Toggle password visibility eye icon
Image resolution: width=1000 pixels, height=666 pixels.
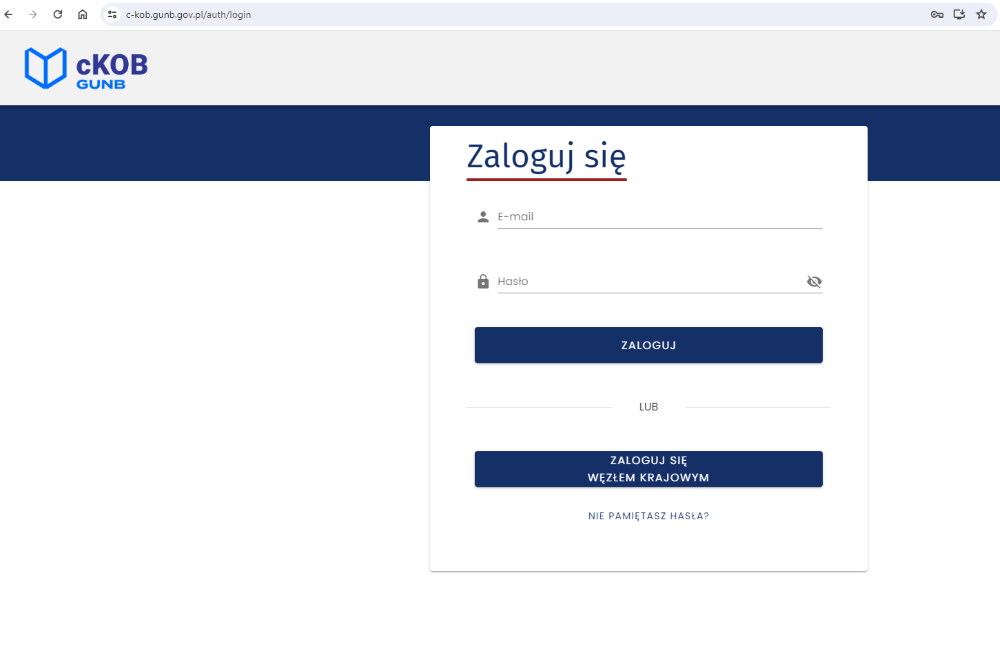coord(814,282)
